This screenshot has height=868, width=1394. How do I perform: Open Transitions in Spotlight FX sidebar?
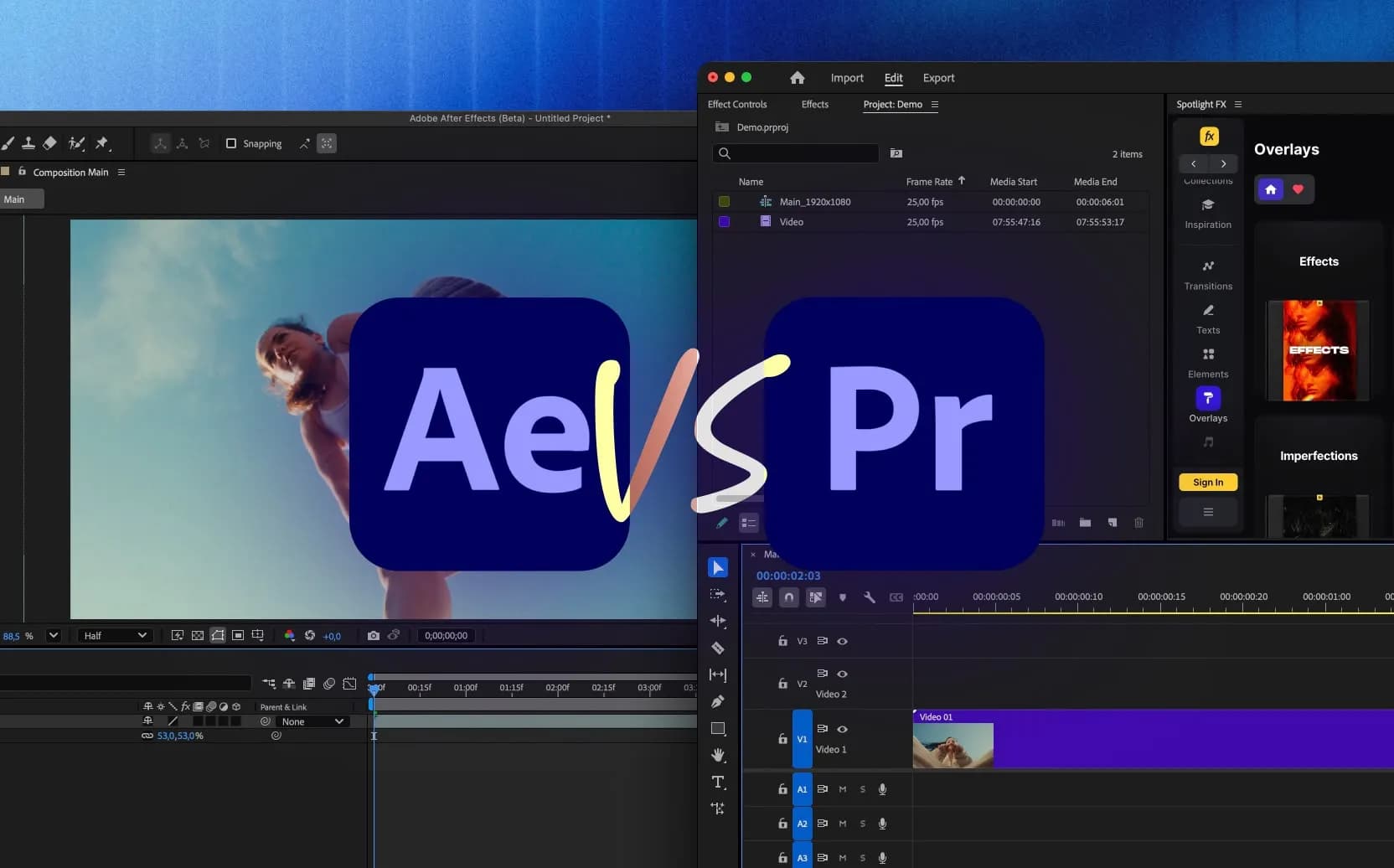click(1208, 275)
